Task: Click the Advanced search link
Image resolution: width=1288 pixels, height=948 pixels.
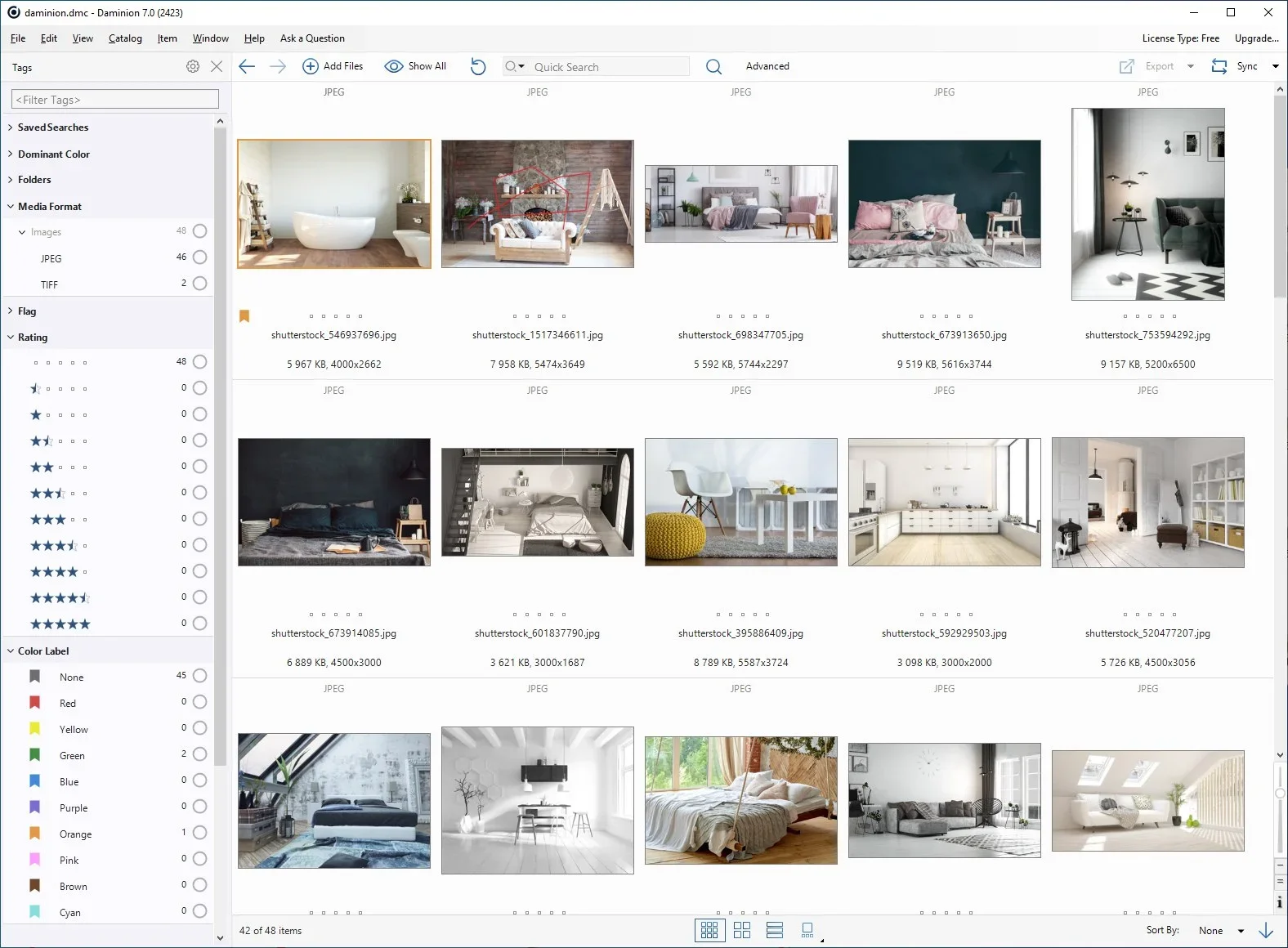Action: [x=767, y=67]
